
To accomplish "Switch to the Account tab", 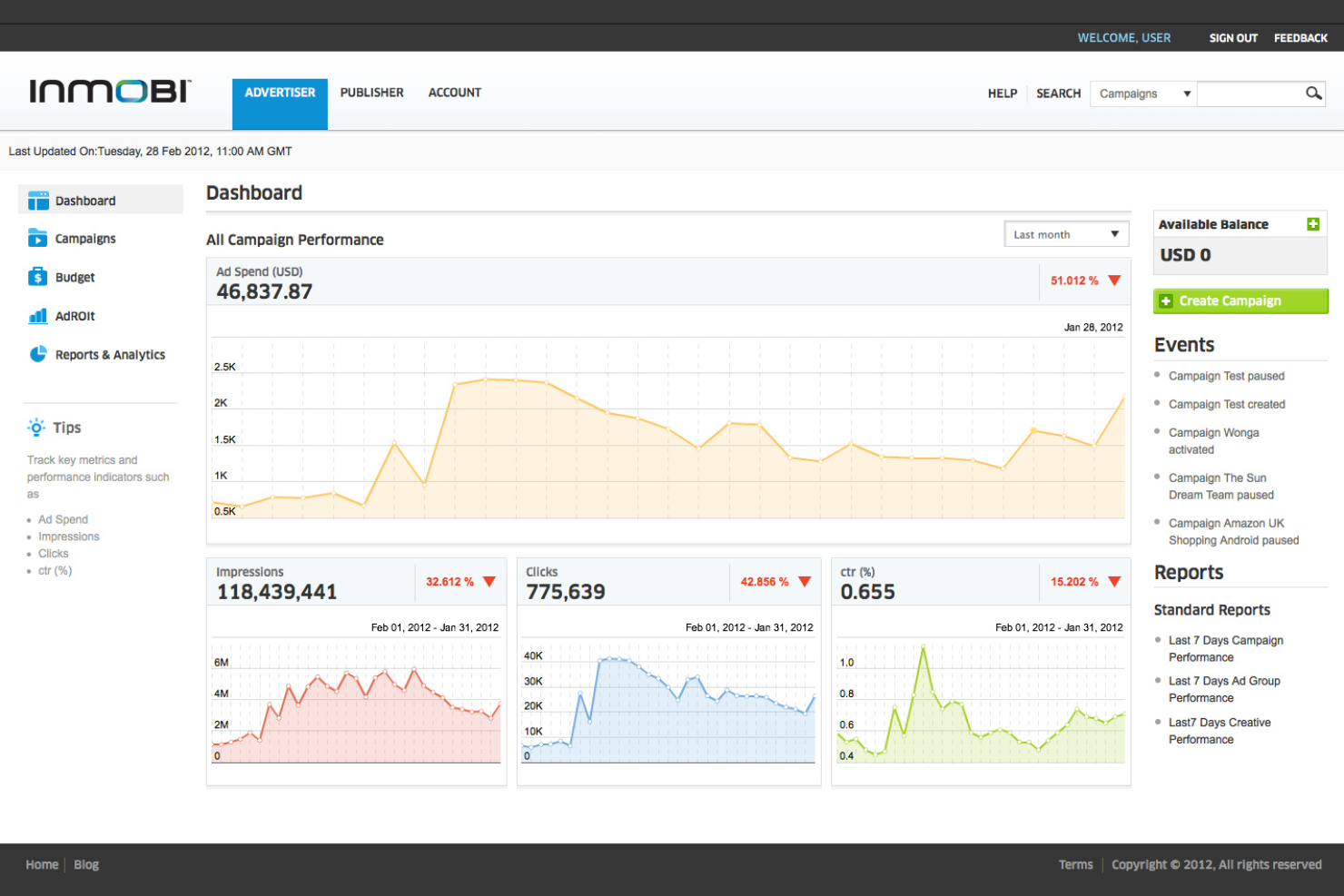I will point(455,93).
